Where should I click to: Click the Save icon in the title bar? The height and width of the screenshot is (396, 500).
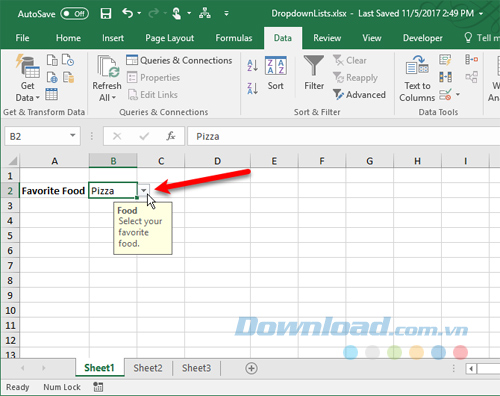106,14
